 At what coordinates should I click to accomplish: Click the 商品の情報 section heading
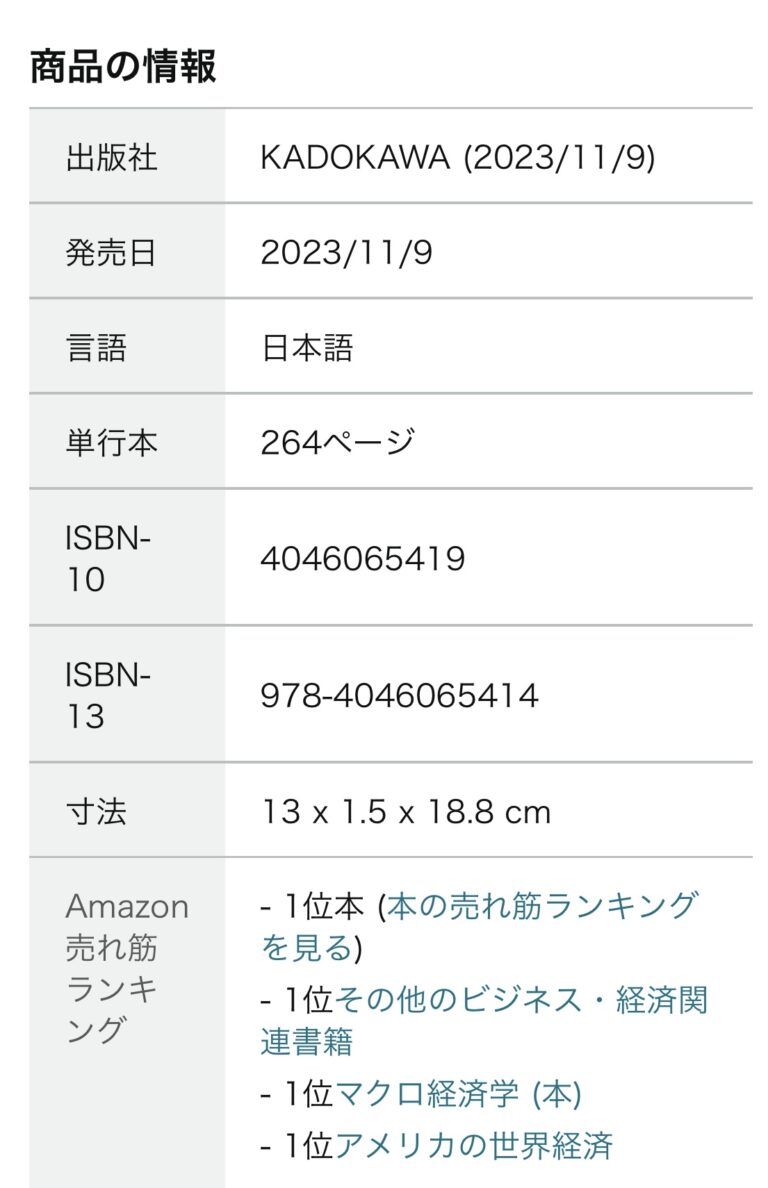coord(123,67)
